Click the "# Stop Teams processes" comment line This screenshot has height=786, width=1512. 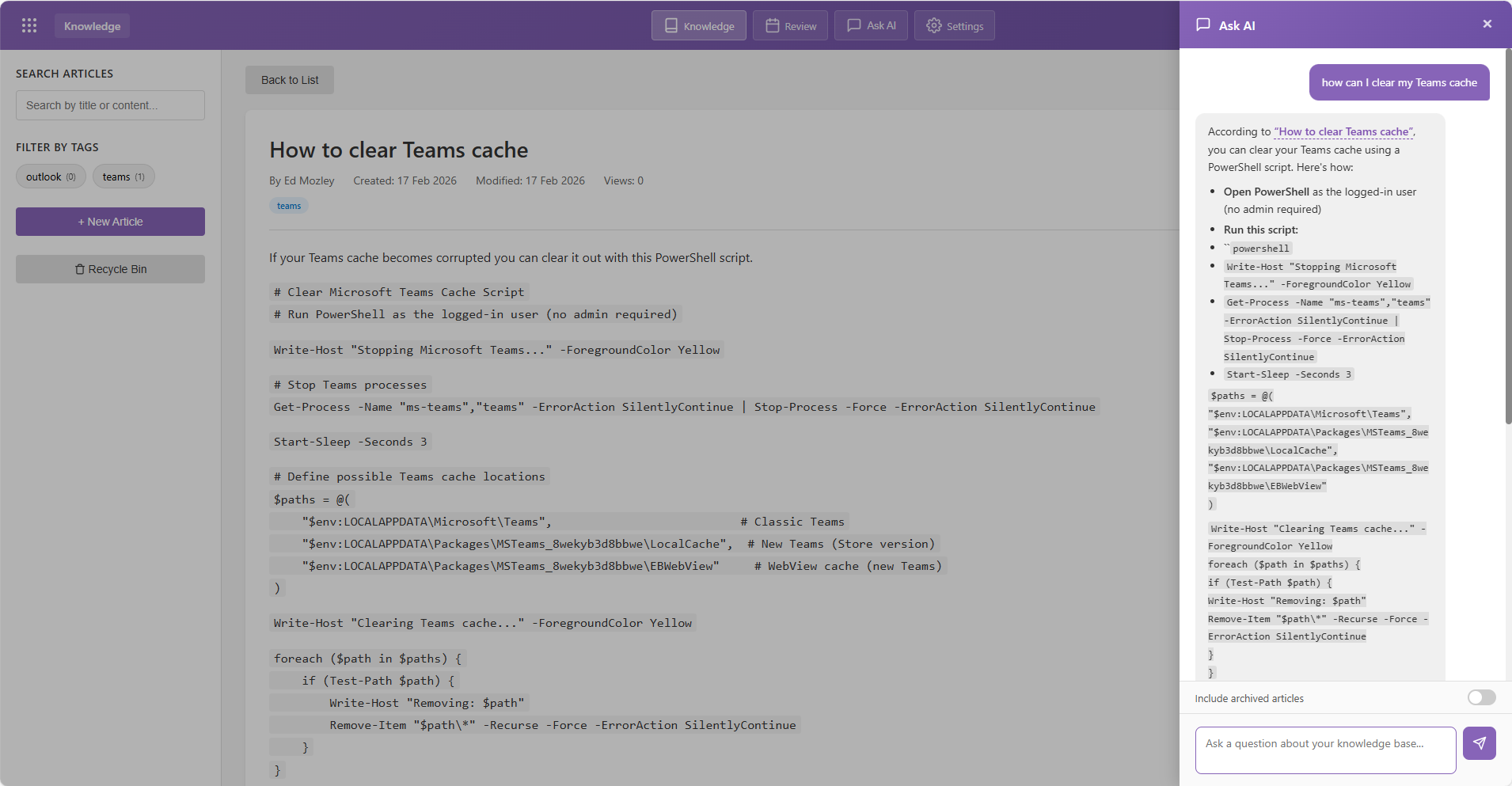tap(351, 385)
